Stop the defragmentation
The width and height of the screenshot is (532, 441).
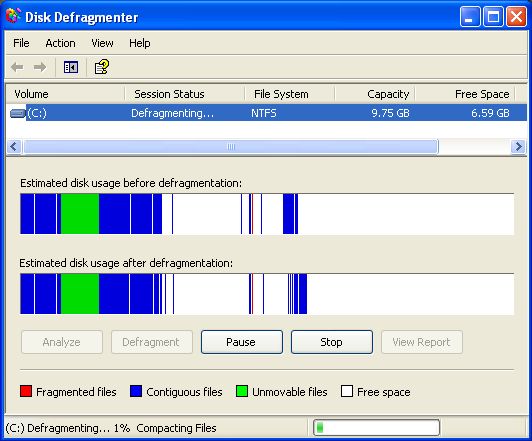point(331,342)
